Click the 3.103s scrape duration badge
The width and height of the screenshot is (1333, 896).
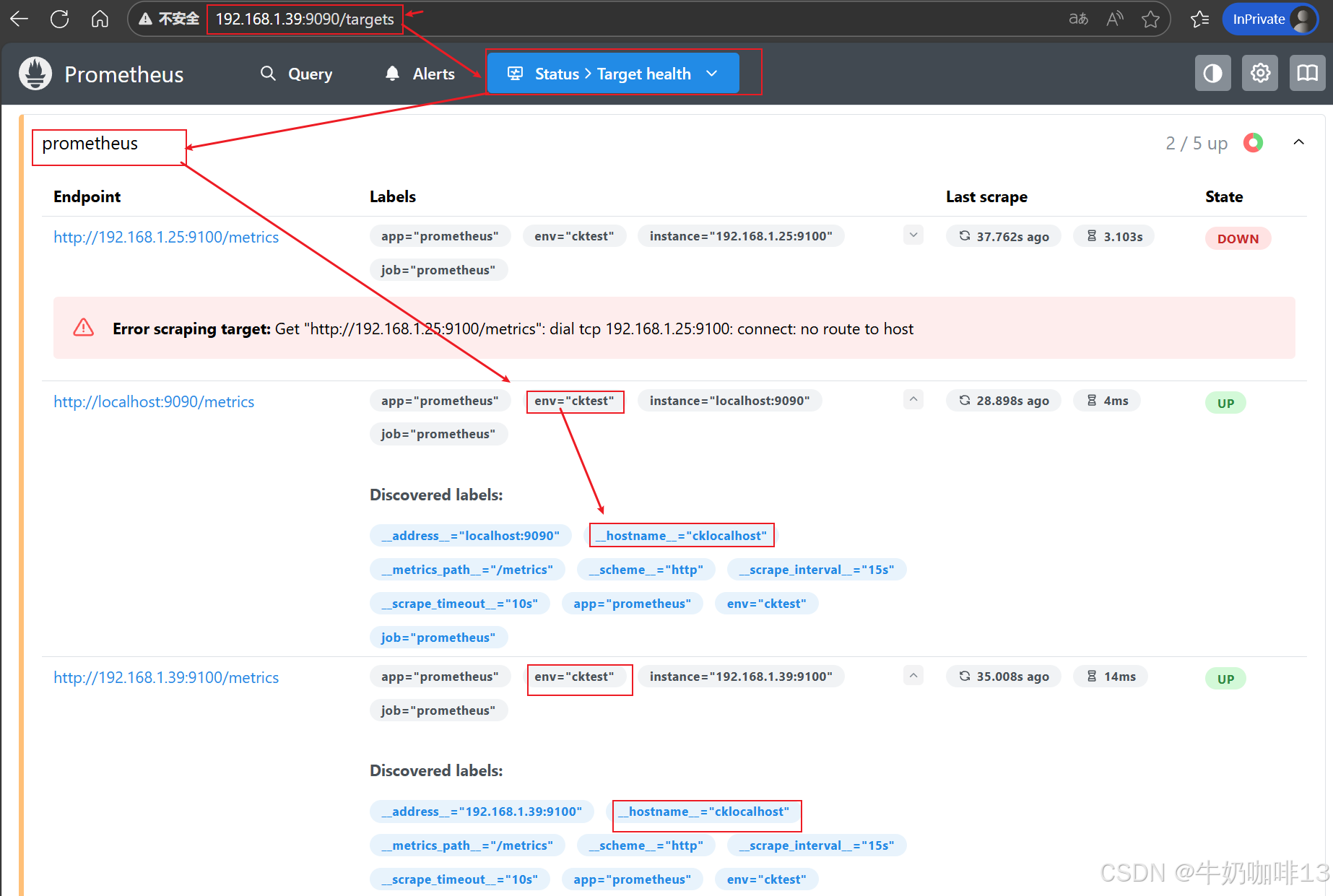(1114, 236)
